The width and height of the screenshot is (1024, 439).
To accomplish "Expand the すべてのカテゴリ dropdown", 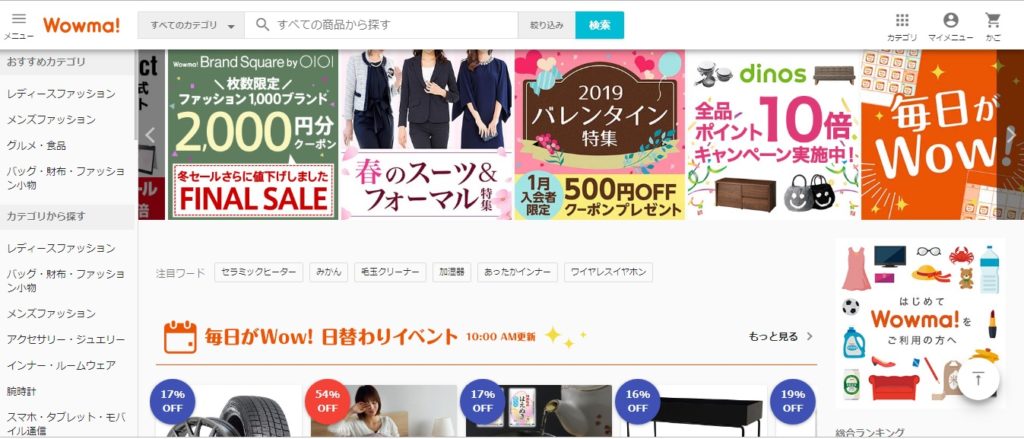I will [191, 25].
